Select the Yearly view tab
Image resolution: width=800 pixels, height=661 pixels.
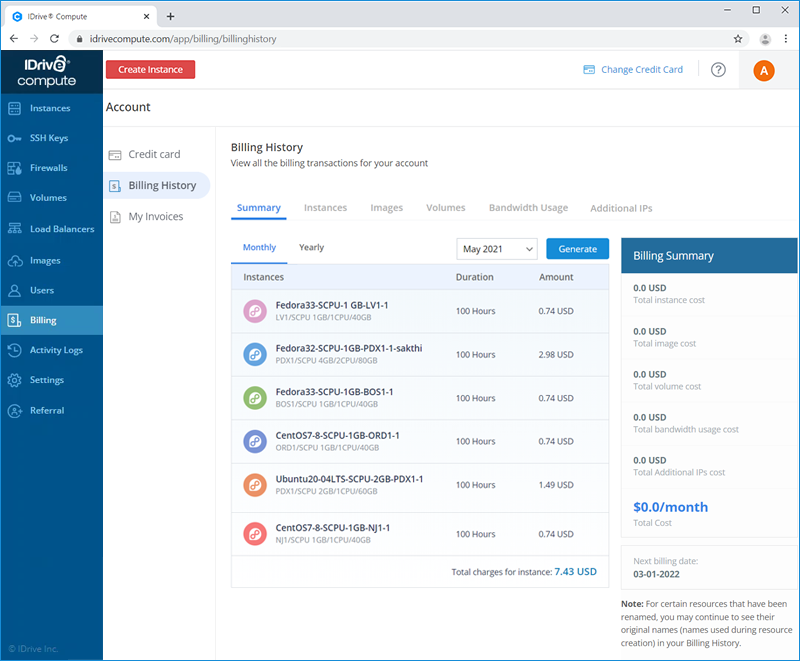(x=311, y=247)
